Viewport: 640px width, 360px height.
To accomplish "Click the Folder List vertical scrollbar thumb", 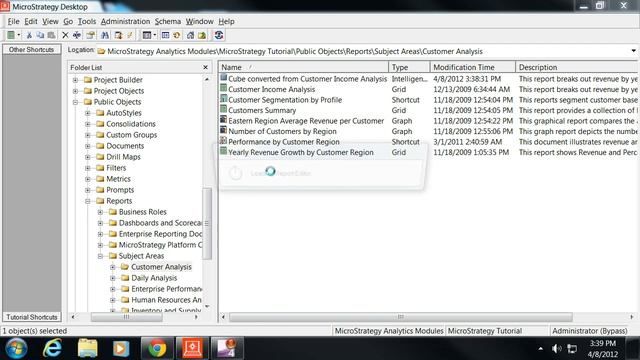I will click(x=207, y=223).
